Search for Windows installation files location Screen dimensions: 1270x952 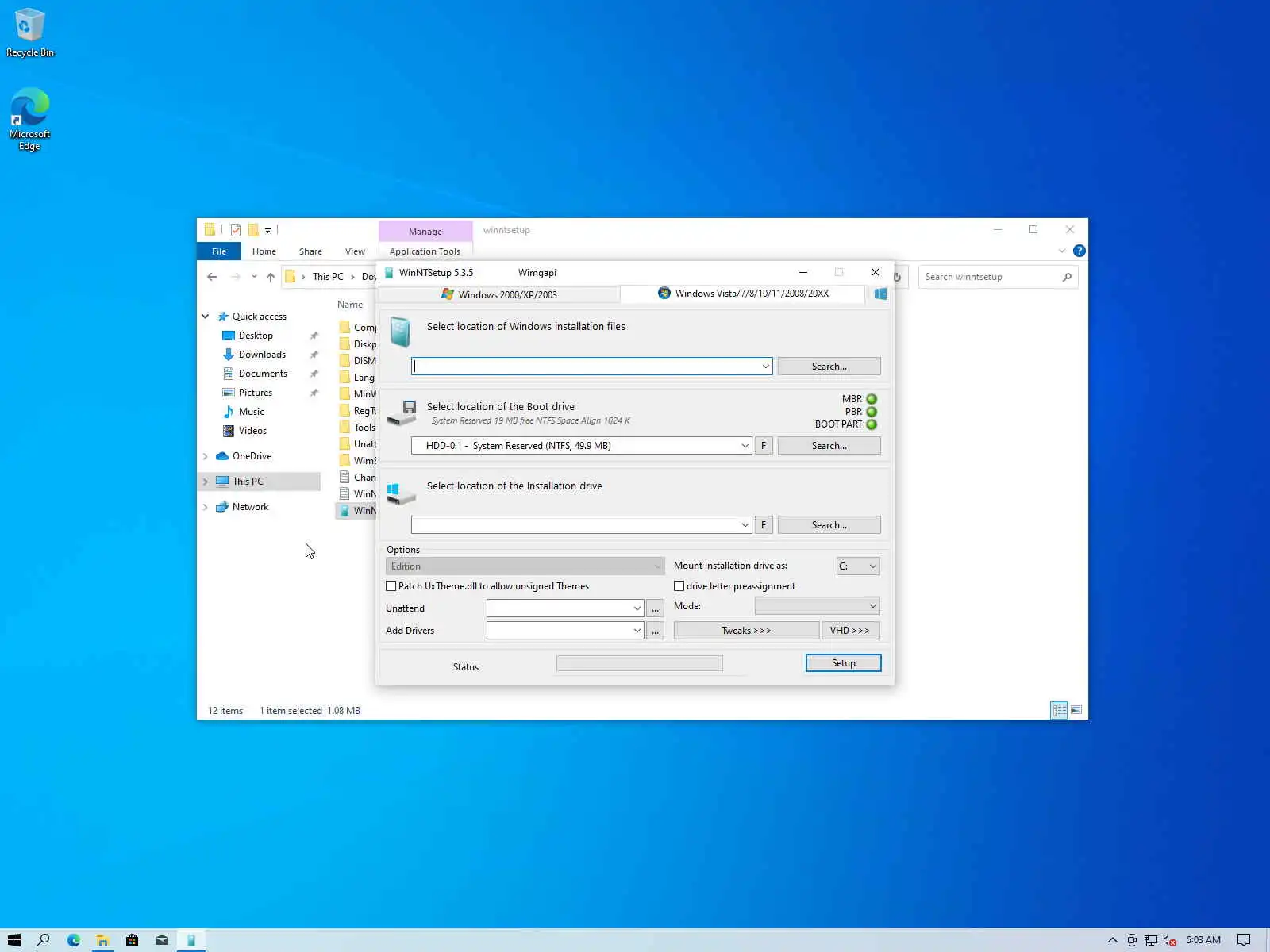829,367
